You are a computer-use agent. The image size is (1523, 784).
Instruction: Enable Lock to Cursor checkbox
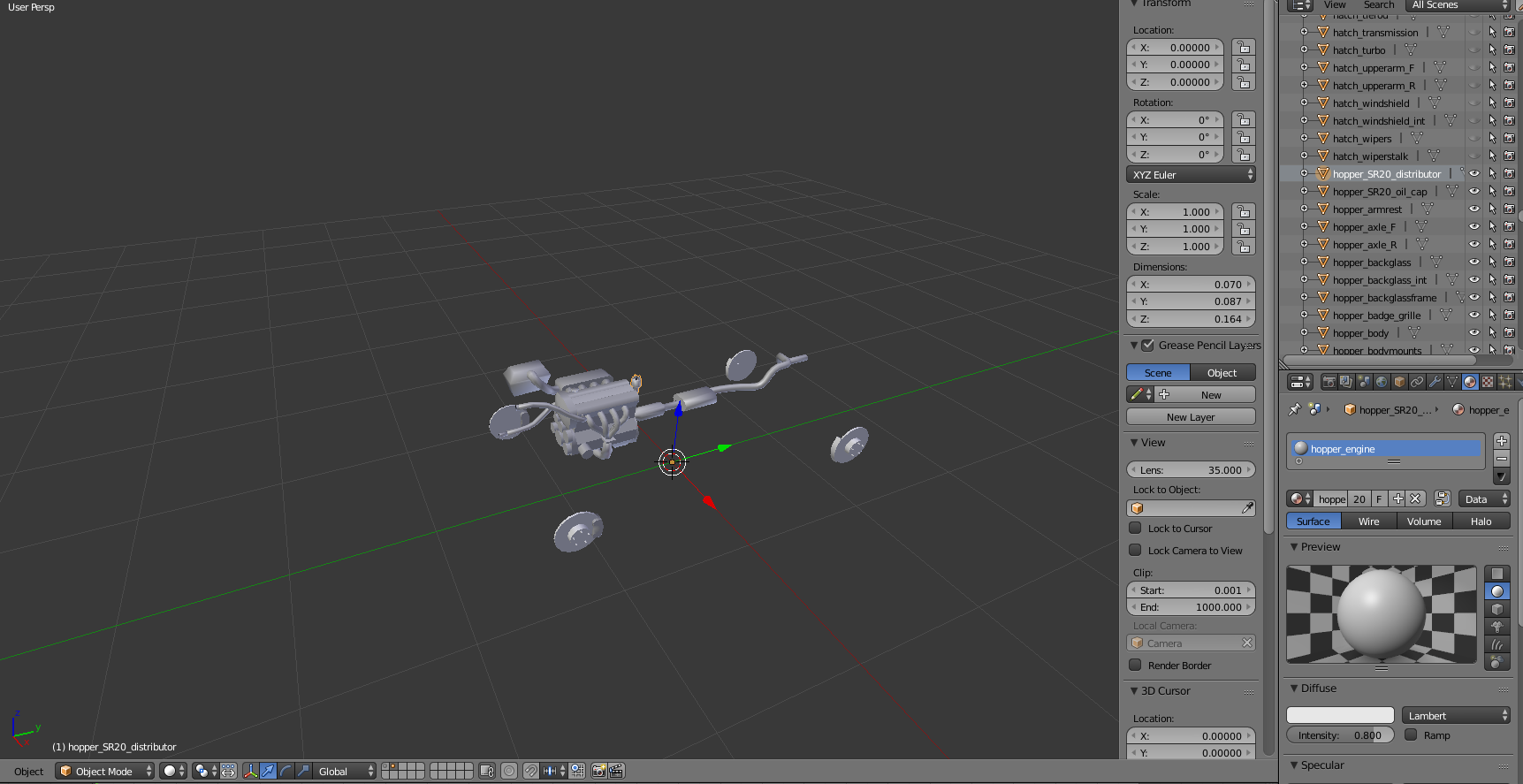(x=1136, y=529)
